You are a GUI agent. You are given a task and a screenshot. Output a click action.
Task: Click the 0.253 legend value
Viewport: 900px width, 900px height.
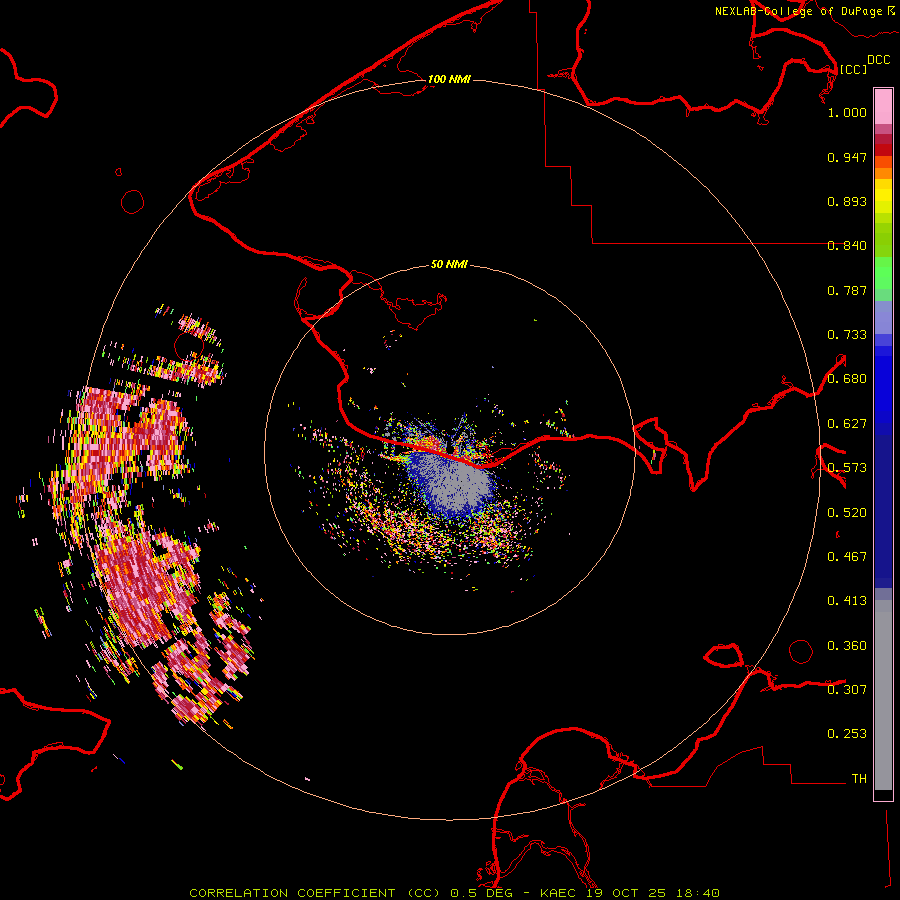coord(847,734)
